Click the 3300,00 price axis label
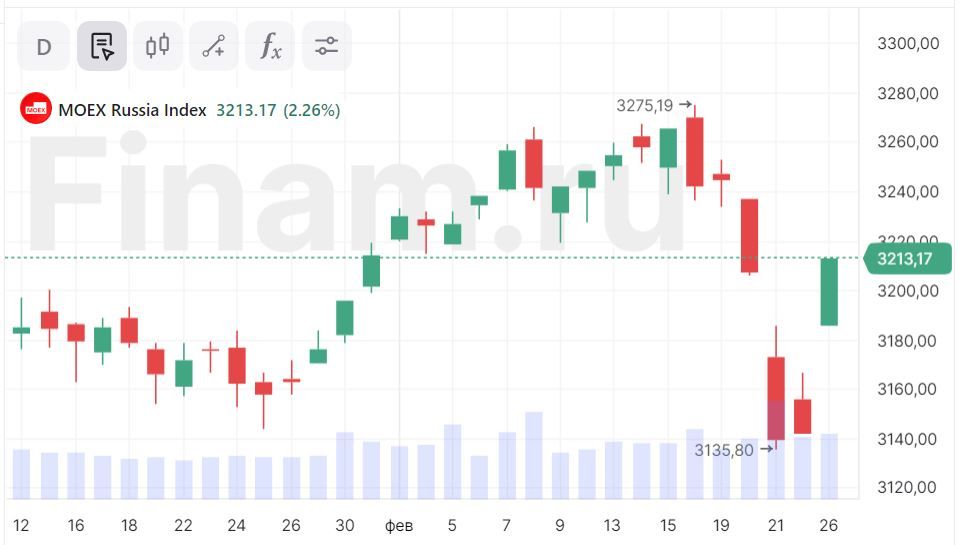968x545 pixels. coord(907,43)
